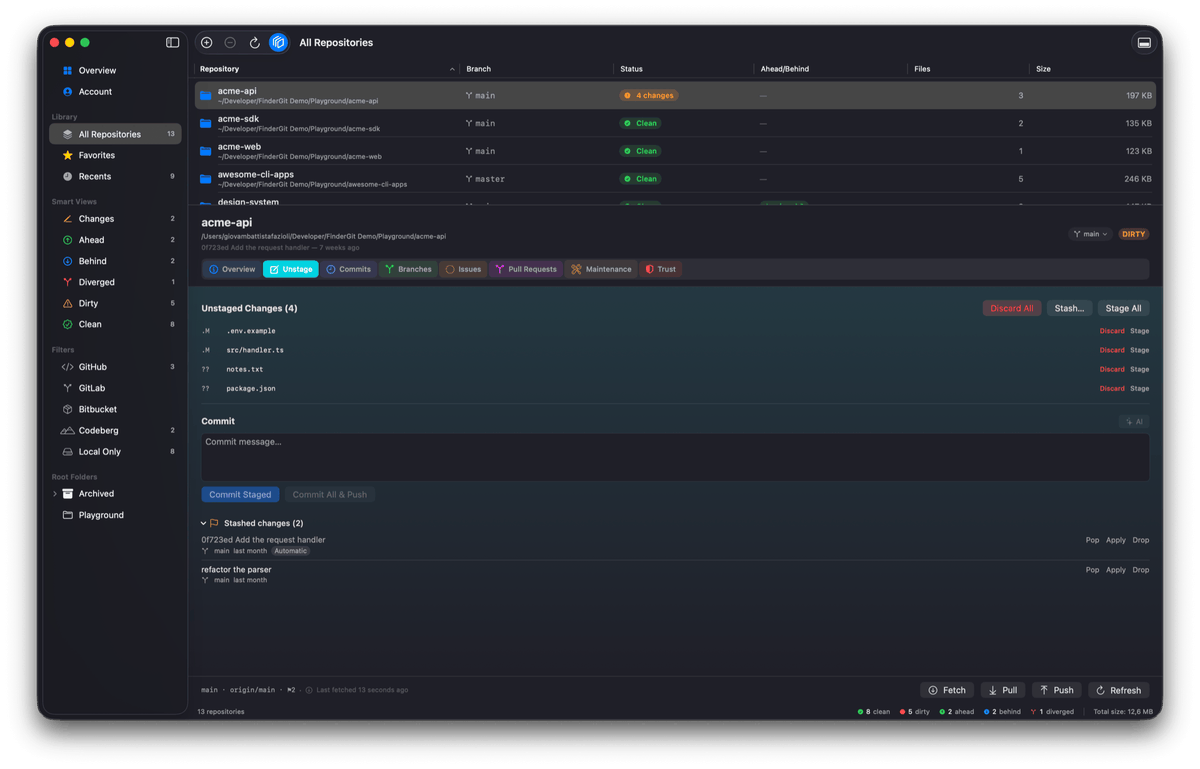Viewport: 1200px width, 769px height.
Task: Select All Repositories in Library
Action: pyautogui.click(x=115, y=134)
